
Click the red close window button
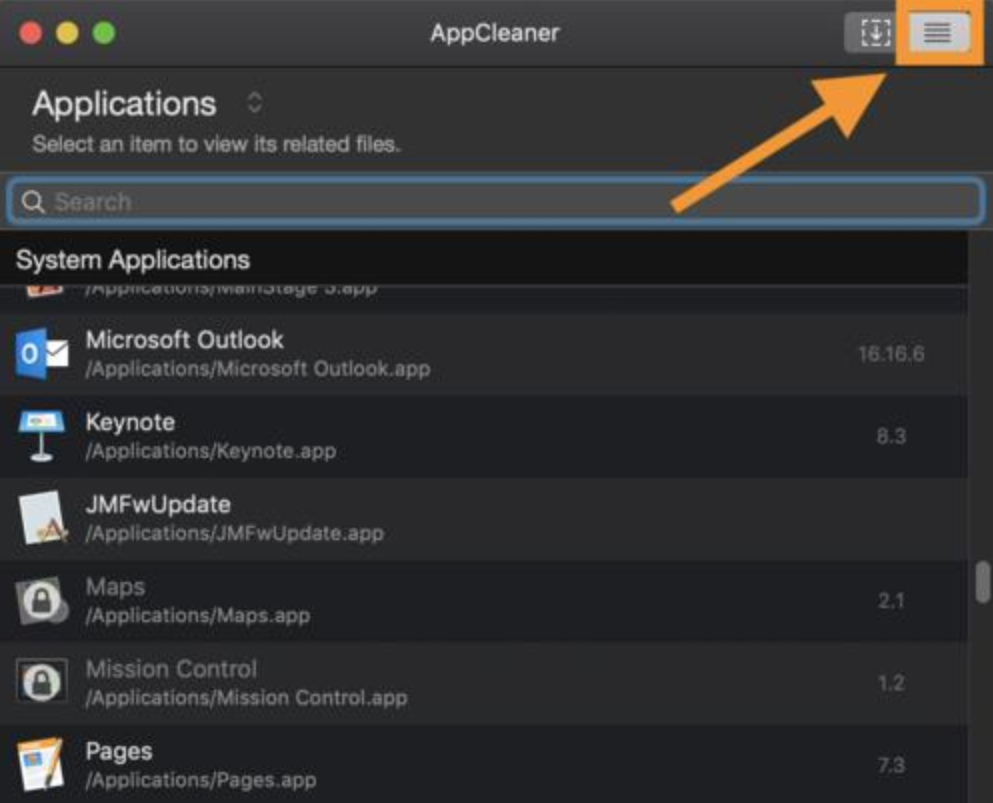(31, 33)
